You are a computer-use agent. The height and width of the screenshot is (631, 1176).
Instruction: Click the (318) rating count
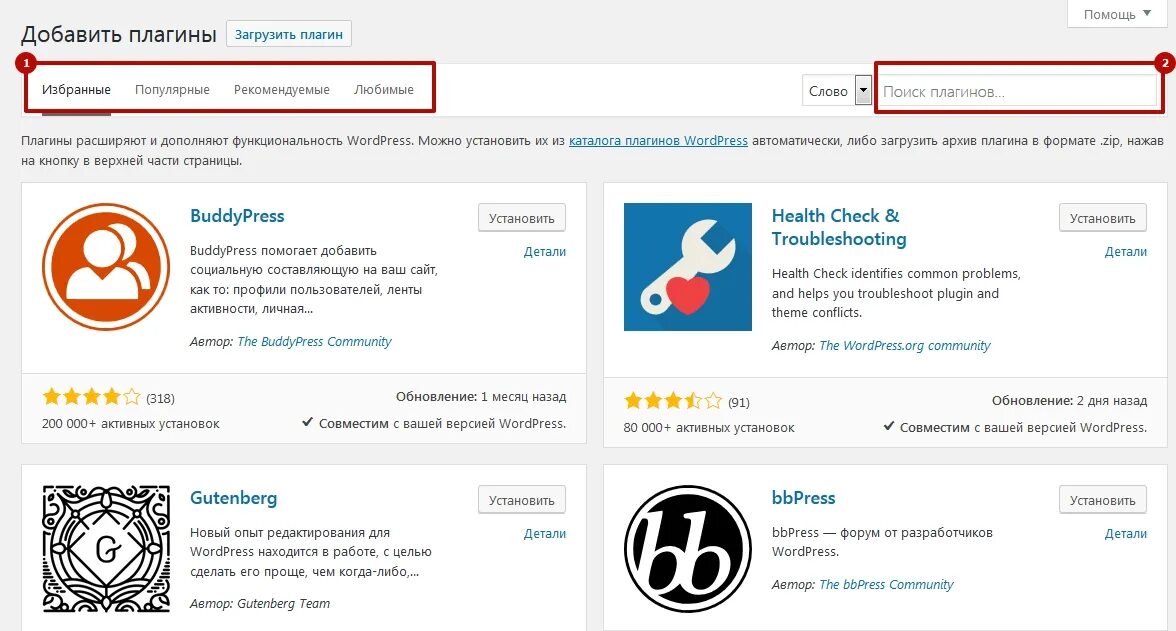[x=160, y=398]
